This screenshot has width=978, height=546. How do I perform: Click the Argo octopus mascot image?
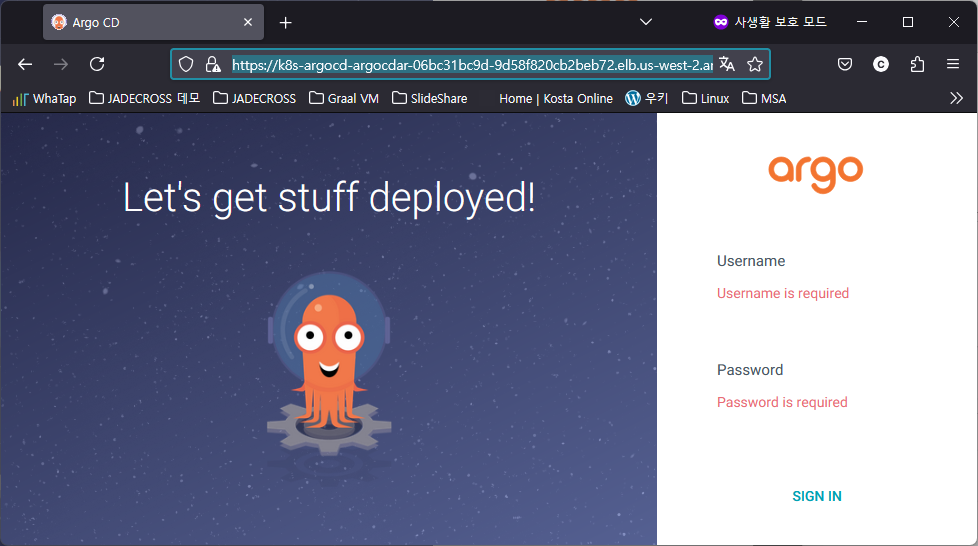[x=329, y=364]
